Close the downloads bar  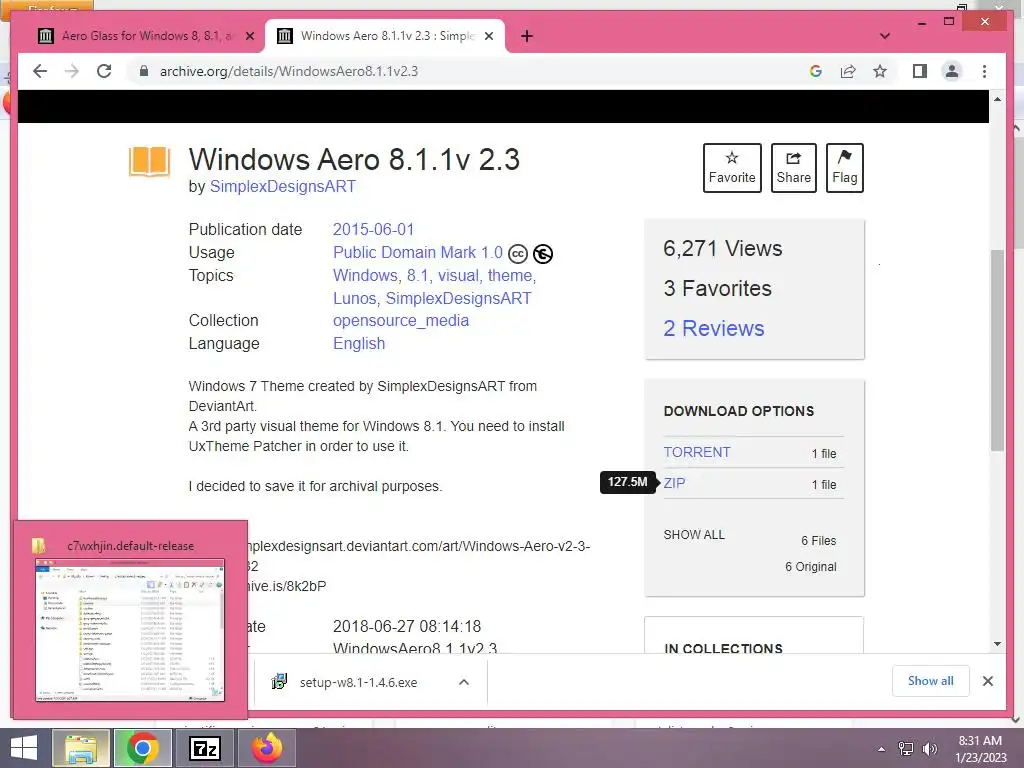[x=988, y=681]
